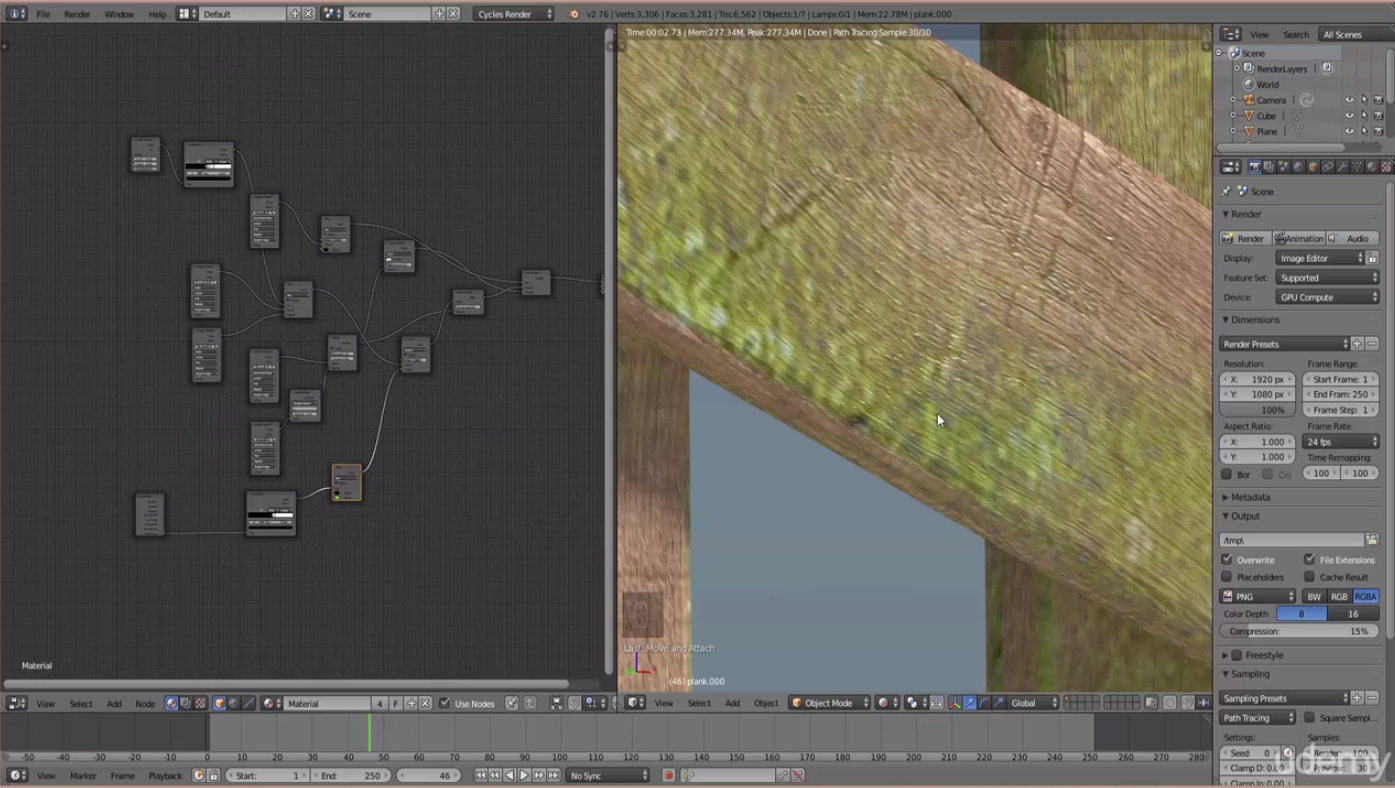
Task: Open the PNG file format dropdown
Action: point(1258,597)
